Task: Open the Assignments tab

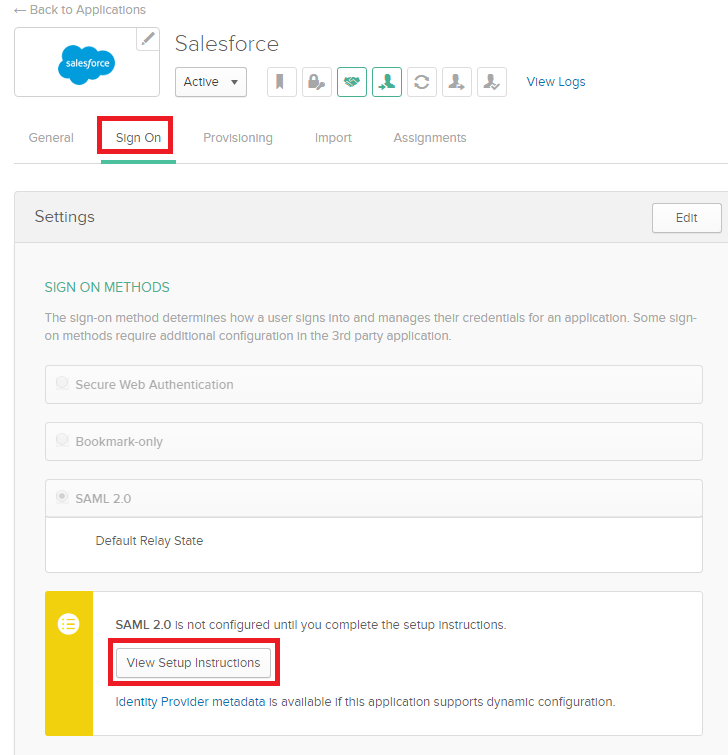Action: click(x=429, y=138)
